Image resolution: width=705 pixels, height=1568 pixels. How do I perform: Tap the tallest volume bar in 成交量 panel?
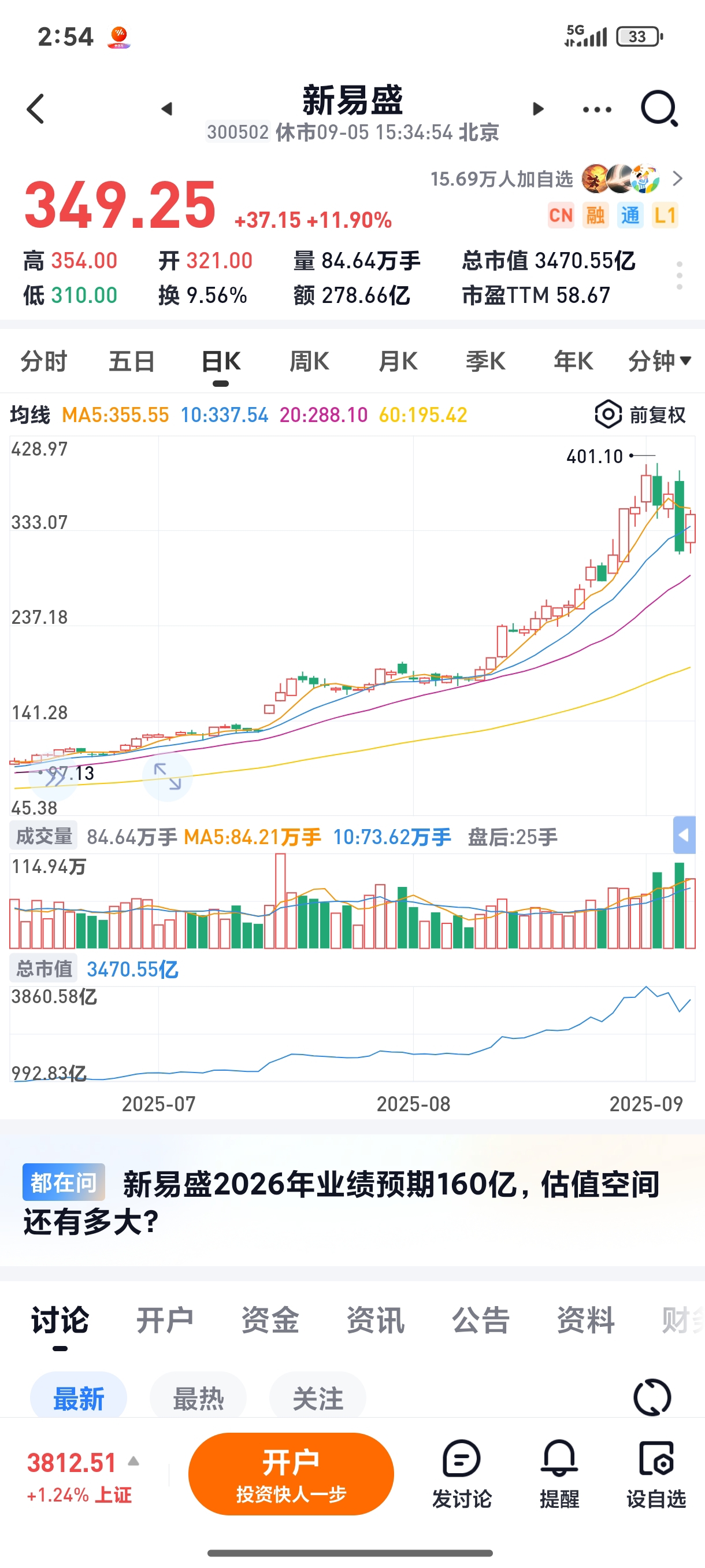click(x=280, y=901)
